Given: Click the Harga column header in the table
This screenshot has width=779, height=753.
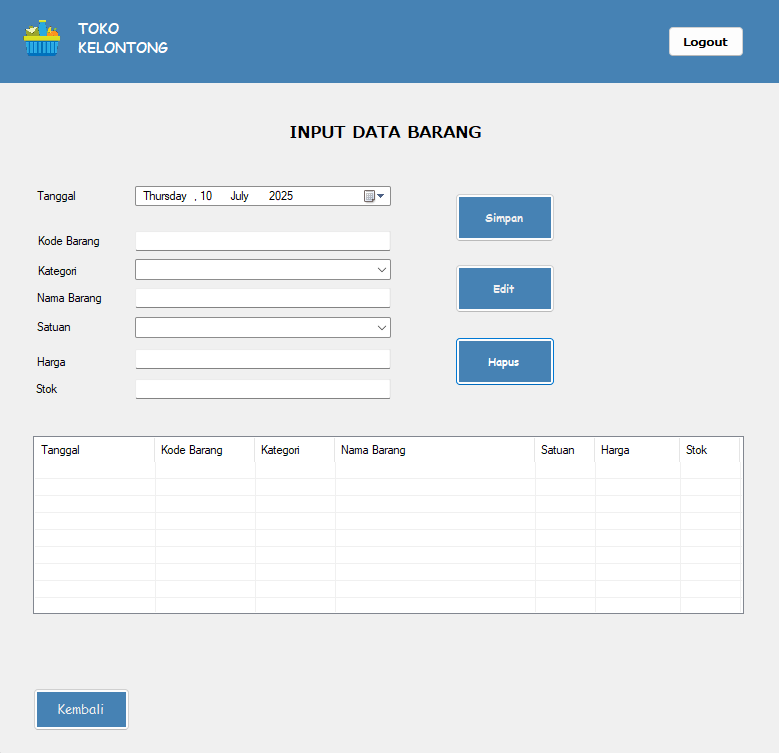Looking at the screenshot, I should pos(637,450).
